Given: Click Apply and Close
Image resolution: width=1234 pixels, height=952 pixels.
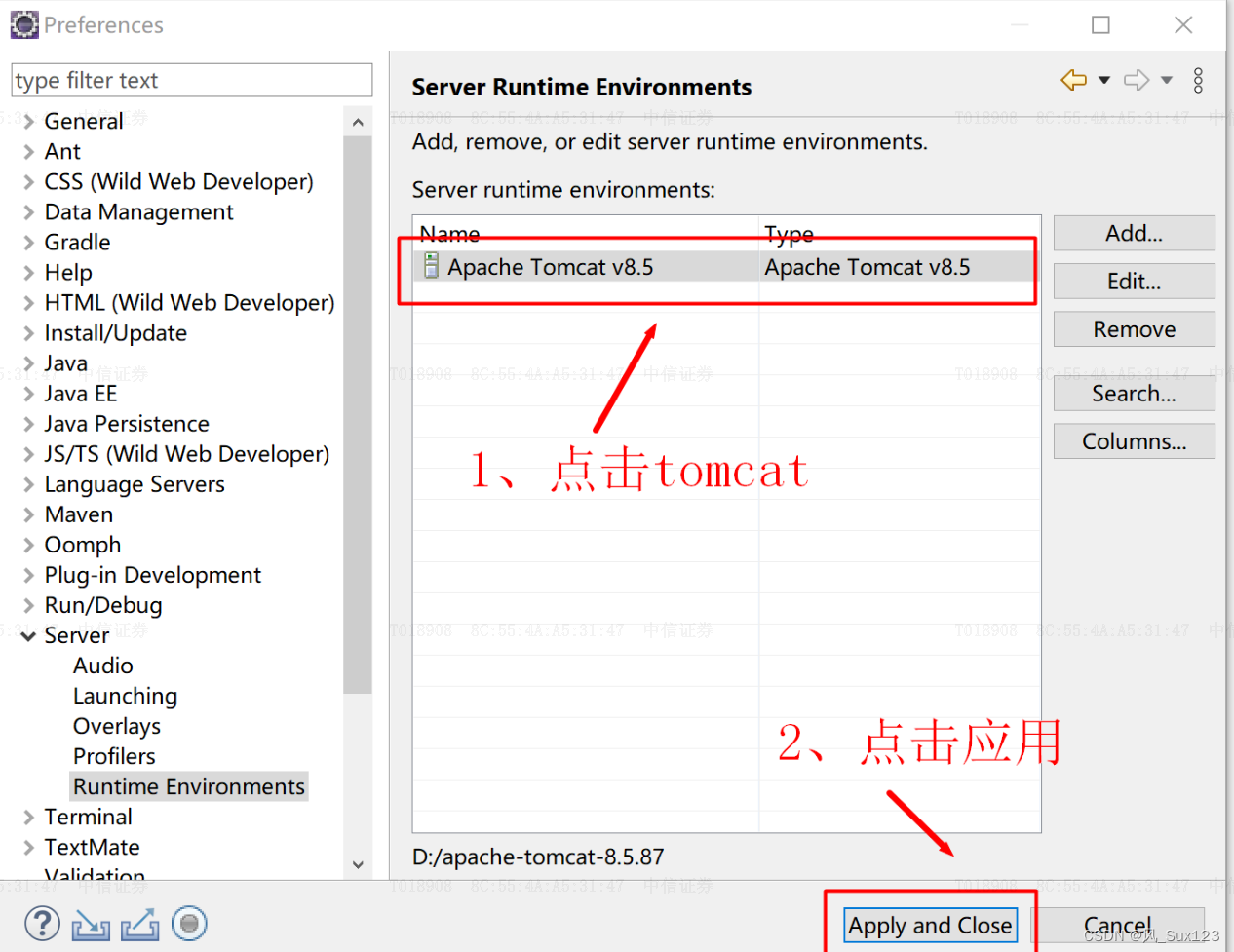Looking at the screenshot, I should tap(930, 925).
